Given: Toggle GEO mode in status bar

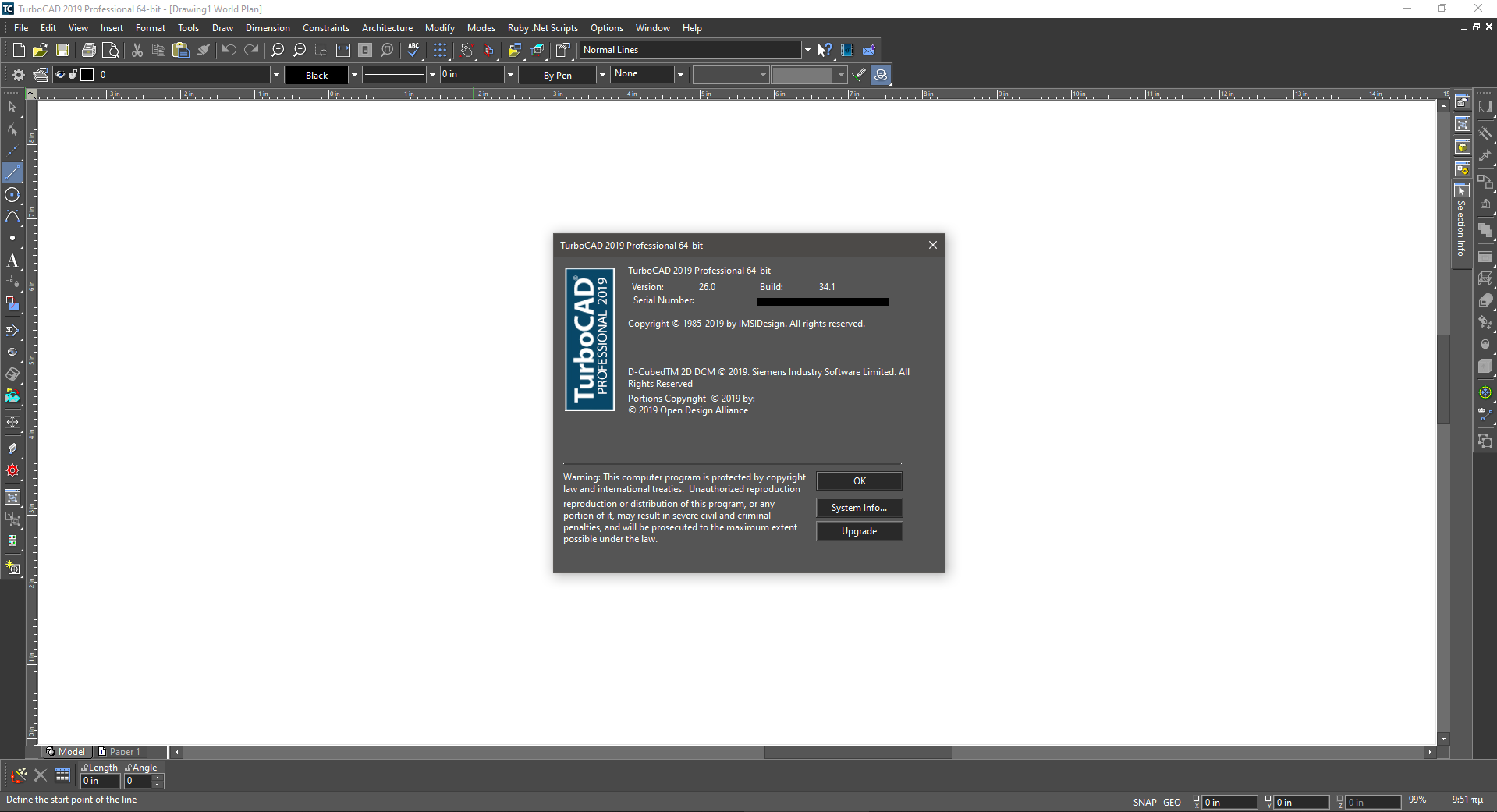Looking at the screenshot, I should click(1172, 802).
